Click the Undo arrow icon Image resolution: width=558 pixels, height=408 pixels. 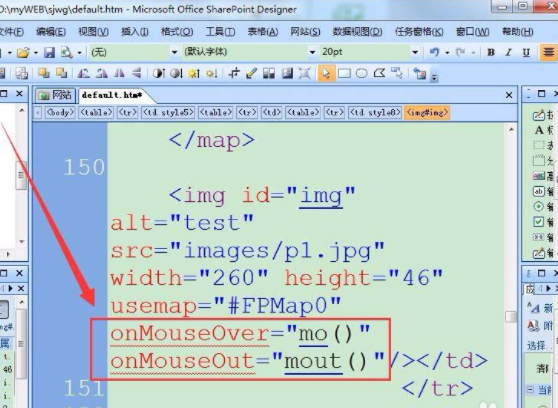(434, 52)
